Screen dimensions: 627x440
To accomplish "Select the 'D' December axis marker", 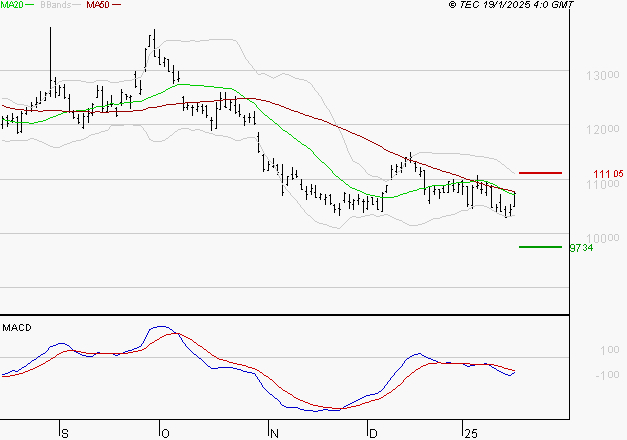I will click(372, 432).
